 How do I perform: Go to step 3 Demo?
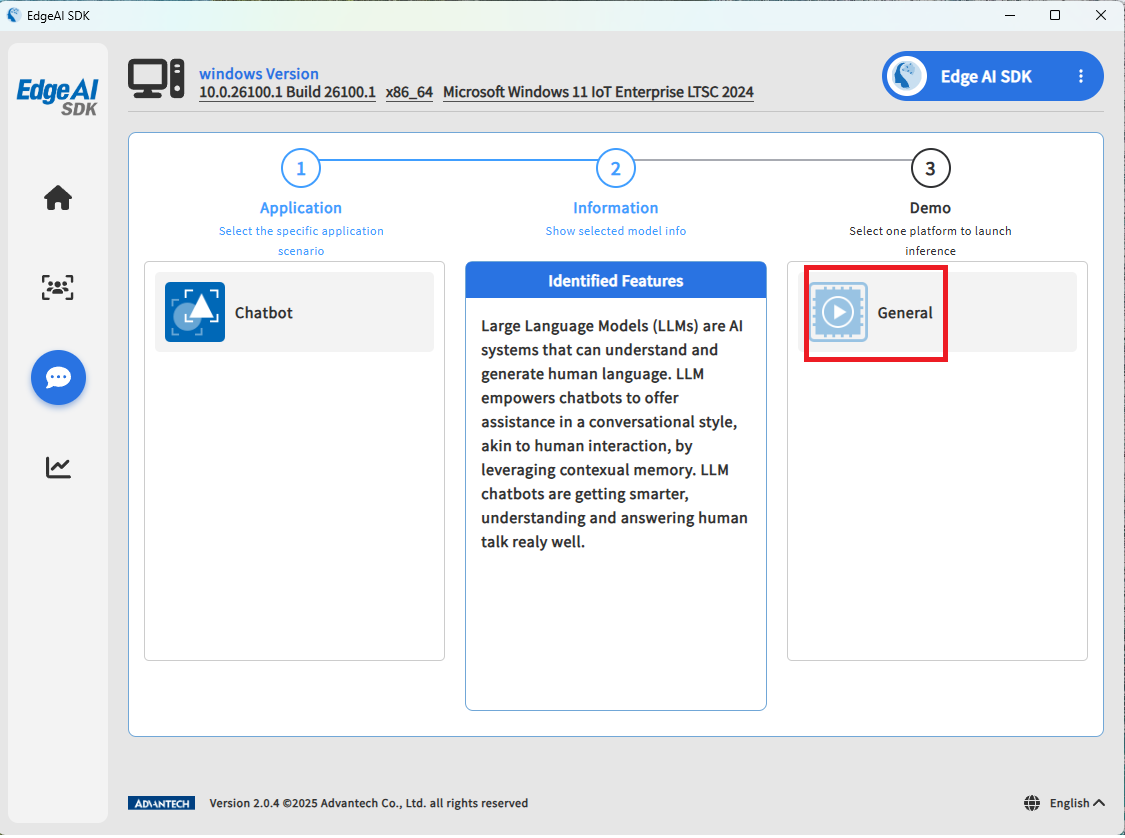[x=930, y=169]
